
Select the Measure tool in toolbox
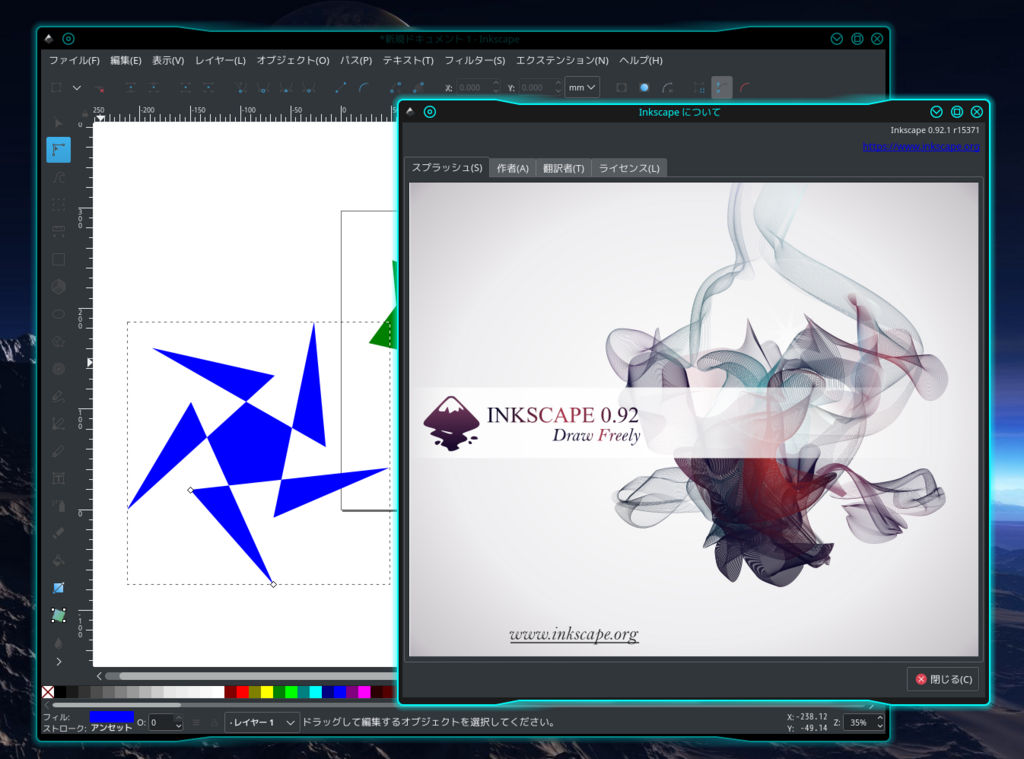pos(58,232)
